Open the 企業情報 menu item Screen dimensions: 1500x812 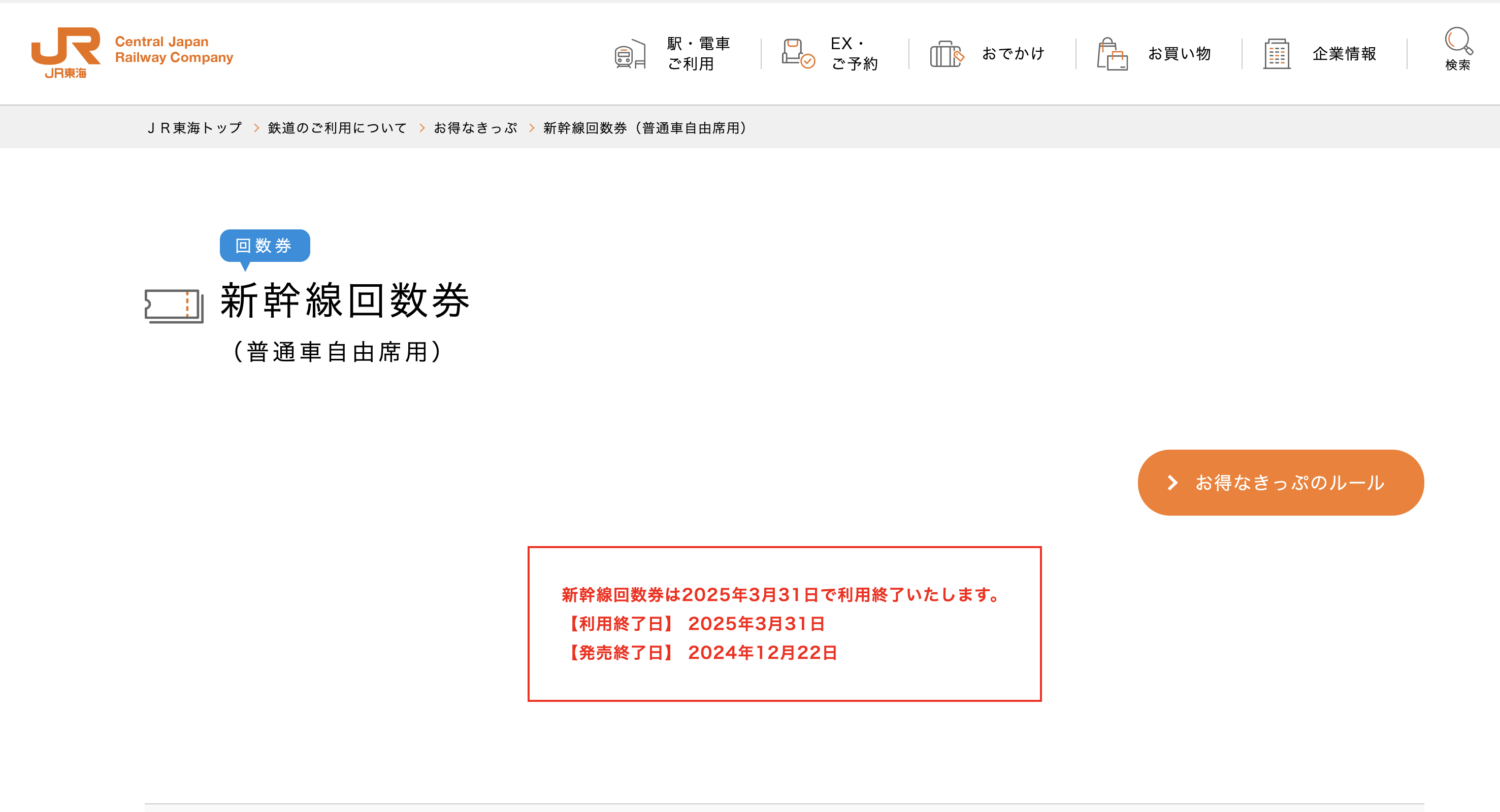tap(1344, 54)
